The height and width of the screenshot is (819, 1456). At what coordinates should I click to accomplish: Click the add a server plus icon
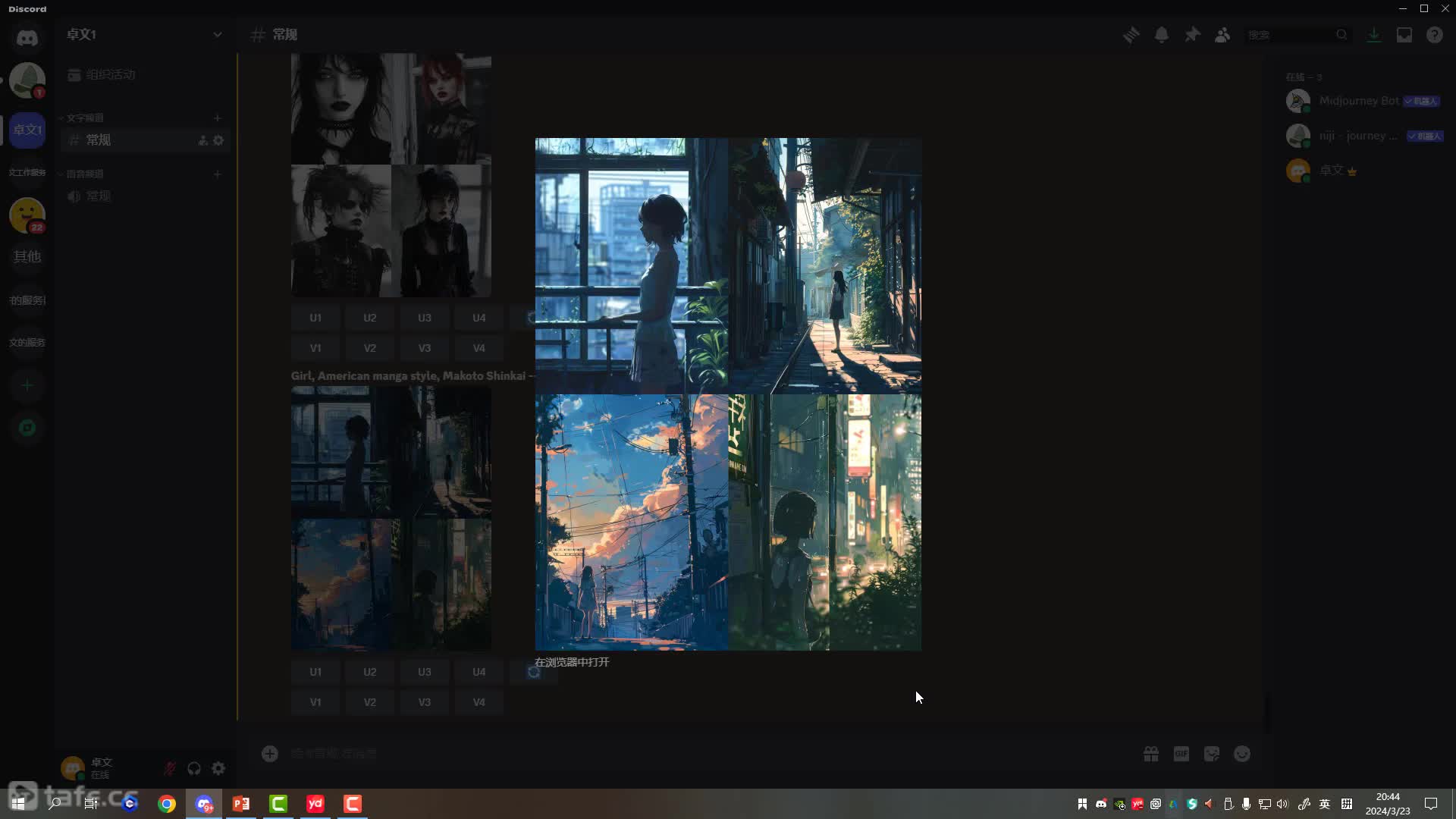27,385
